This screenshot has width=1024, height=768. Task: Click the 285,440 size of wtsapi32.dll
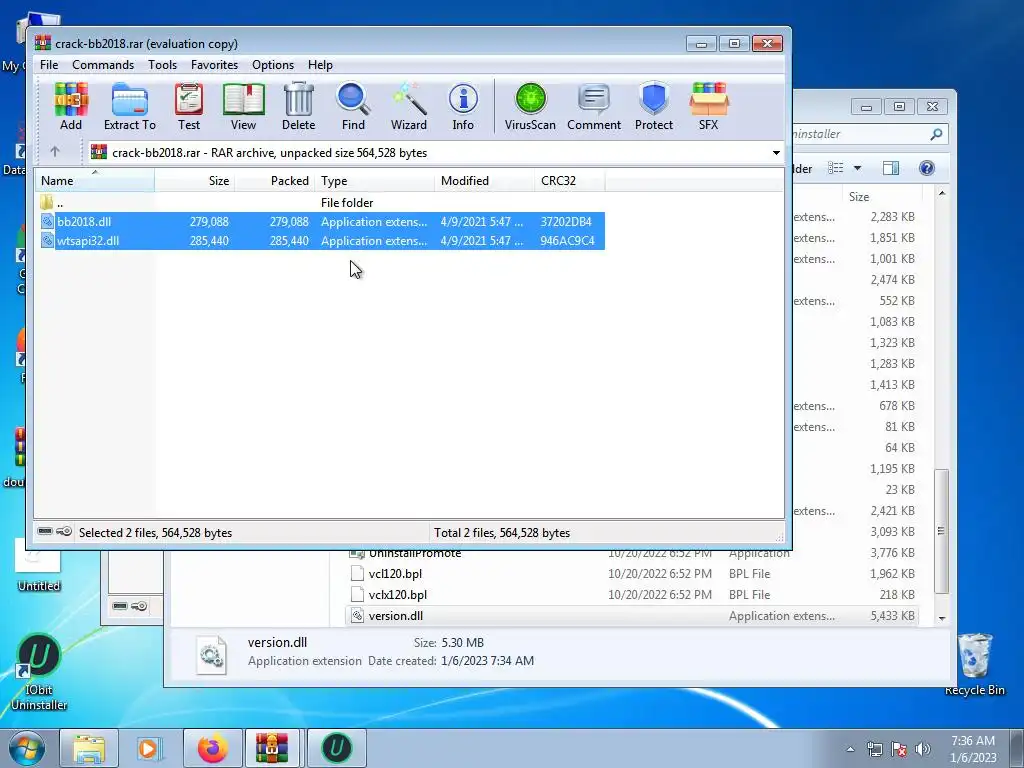click(x=209, y=240)
